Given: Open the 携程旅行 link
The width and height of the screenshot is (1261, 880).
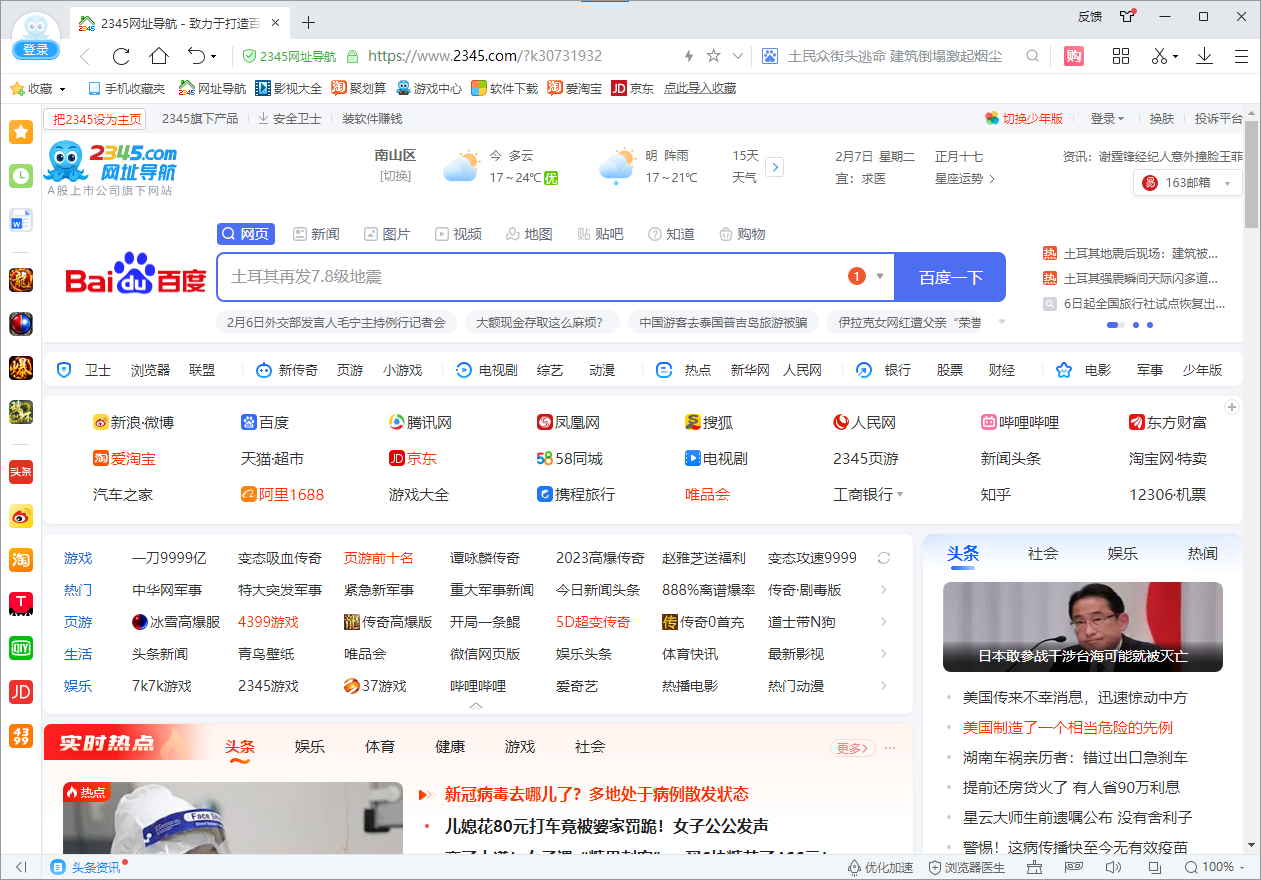Looking at the screenshot, I should click(576, 494).
